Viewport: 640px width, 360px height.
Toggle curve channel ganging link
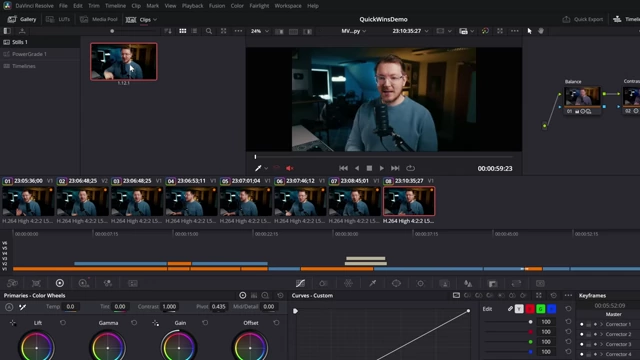pyautogui.click(x=510, y=309)
